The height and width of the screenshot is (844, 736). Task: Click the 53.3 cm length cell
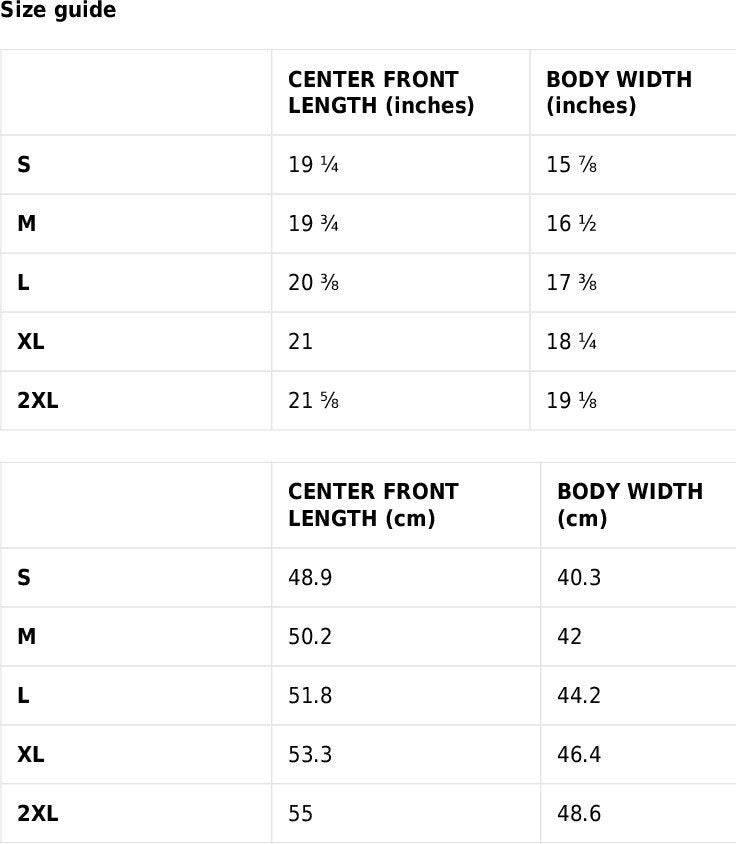coord(310,755)
